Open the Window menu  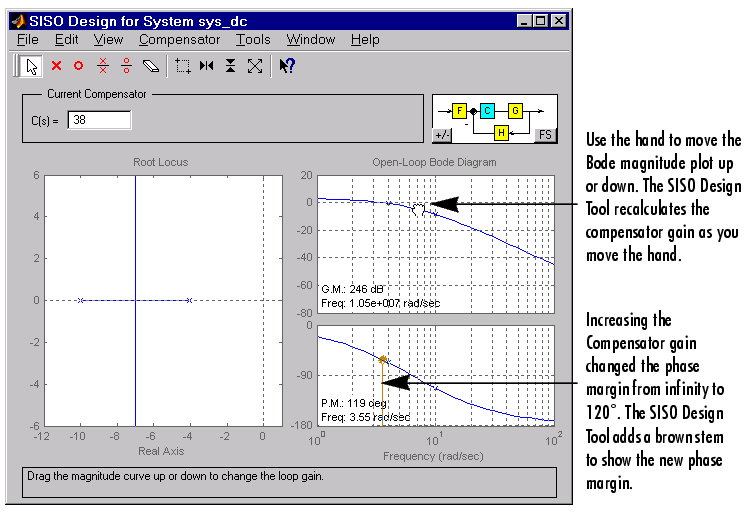(311, 40)
